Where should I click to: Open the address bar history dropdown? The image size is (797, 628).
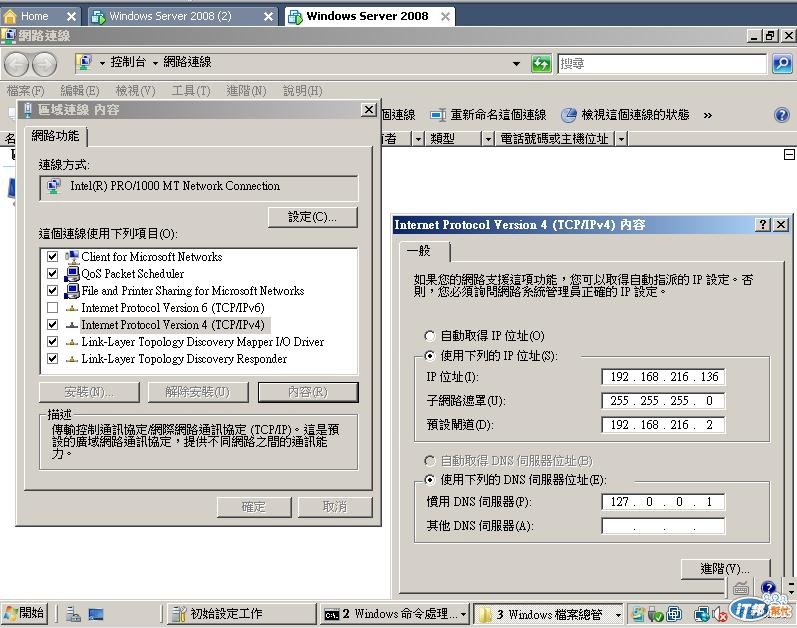click(516, 64)
